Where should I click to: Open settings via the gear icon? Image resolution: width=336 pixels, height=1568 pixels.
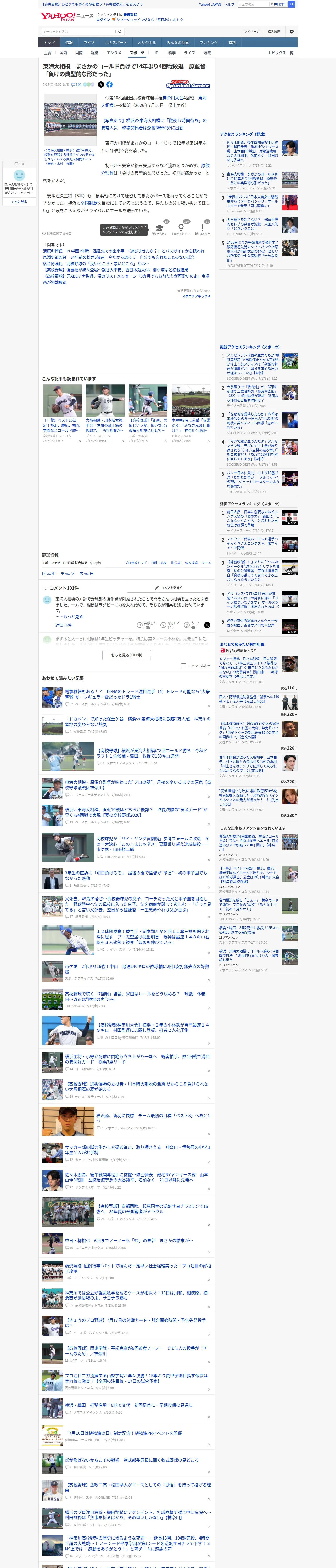[x=292, y=32]
